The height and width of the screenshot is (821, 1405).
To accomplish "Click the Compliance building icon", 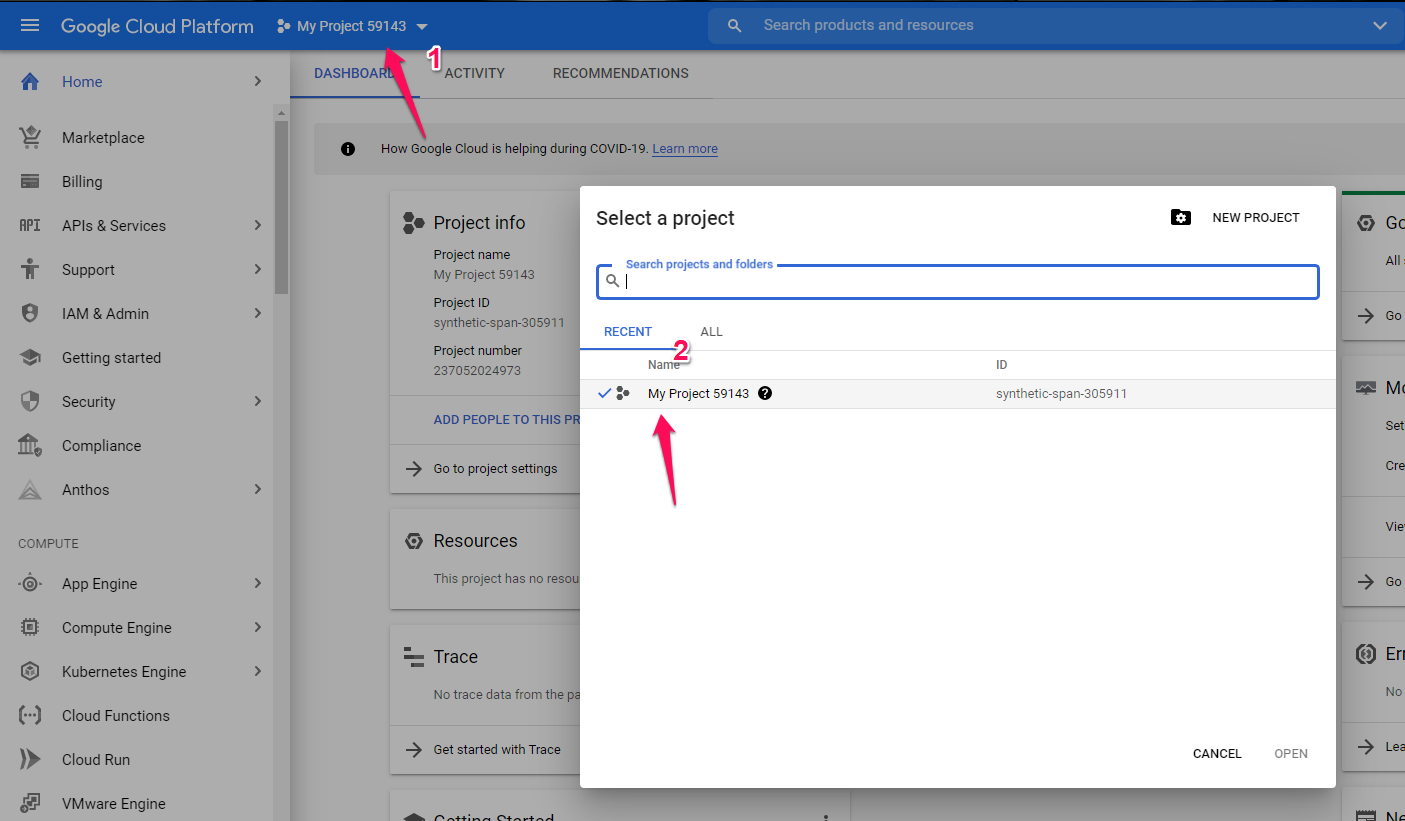I will pos(30,446).
